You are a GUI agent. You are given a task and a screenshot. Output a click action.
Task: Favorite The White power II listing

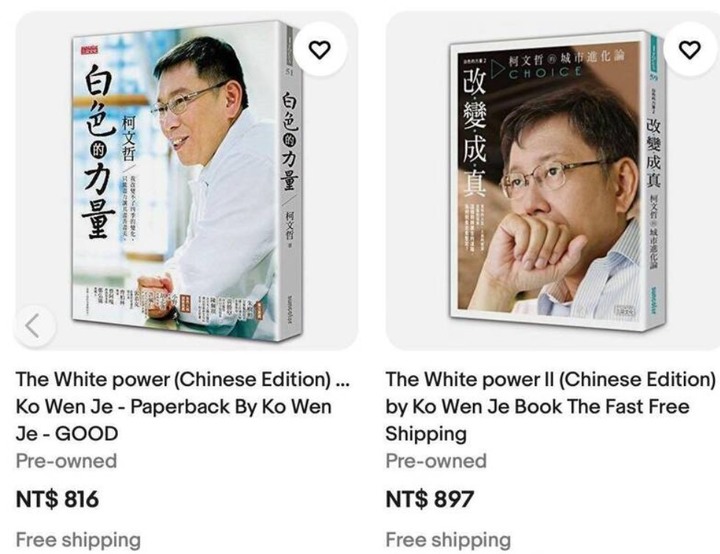coord(689,49)
